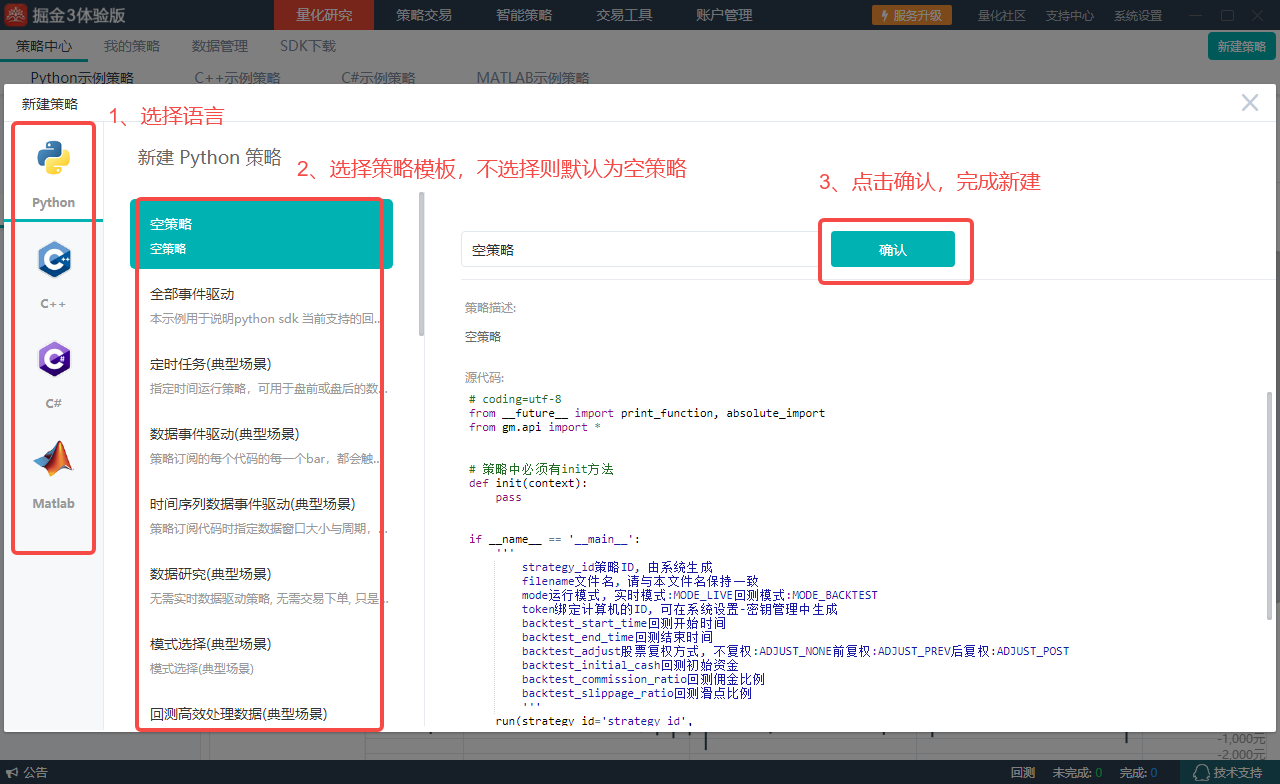
Task: Open the 公告 announcement icon
Action: [12, 772]
